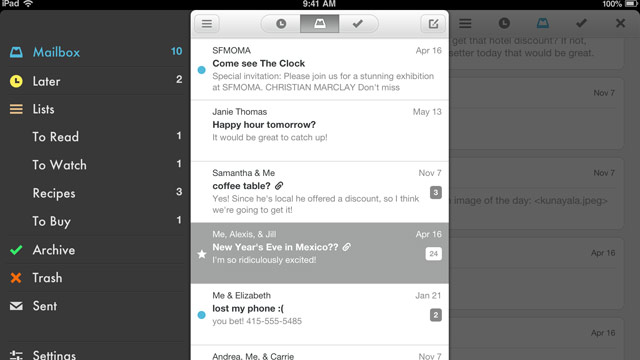Open SFMOMA email Come see The Clock
640x360 pixels.
click(x=320, y=69)
